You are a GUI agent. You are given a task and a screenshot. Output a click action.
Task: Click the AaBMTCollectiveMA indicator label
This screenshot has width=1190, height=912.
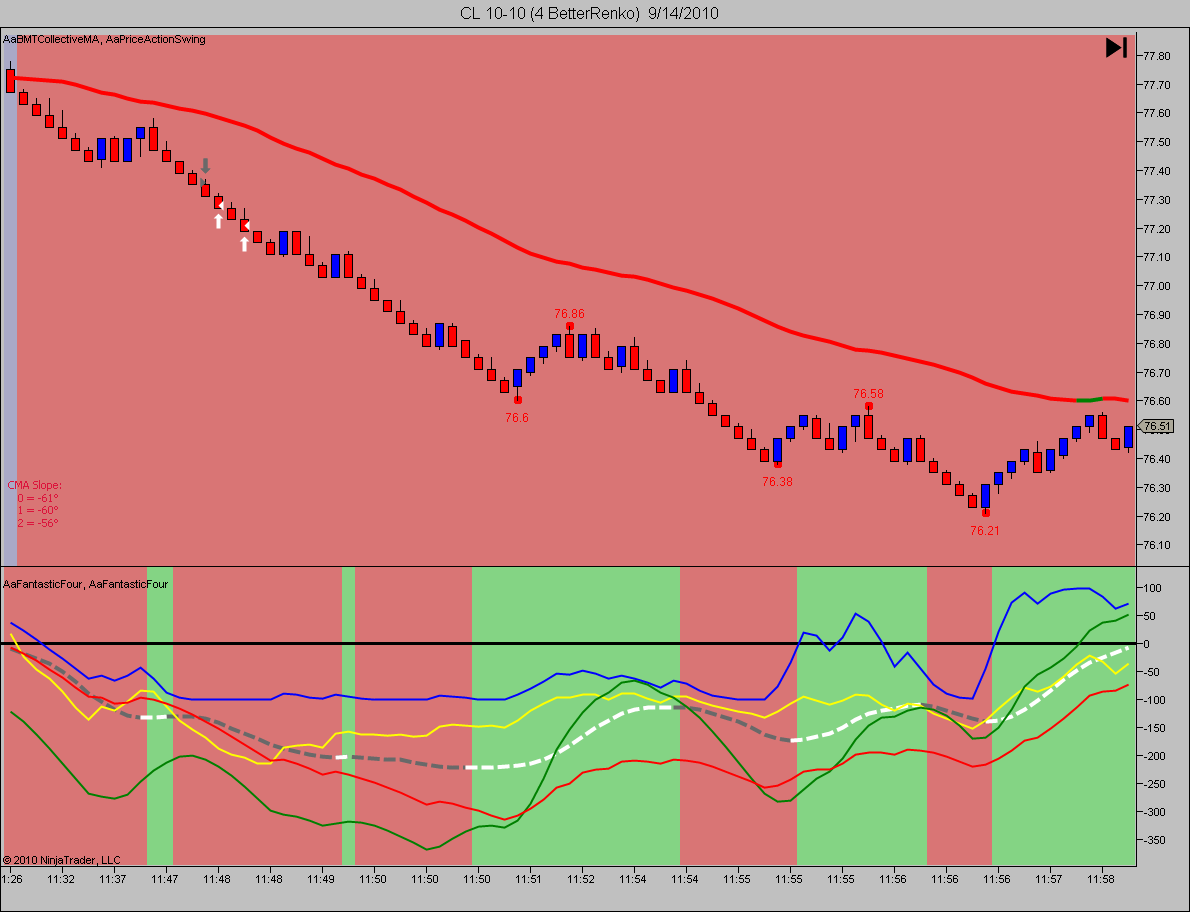coord(51,39)
